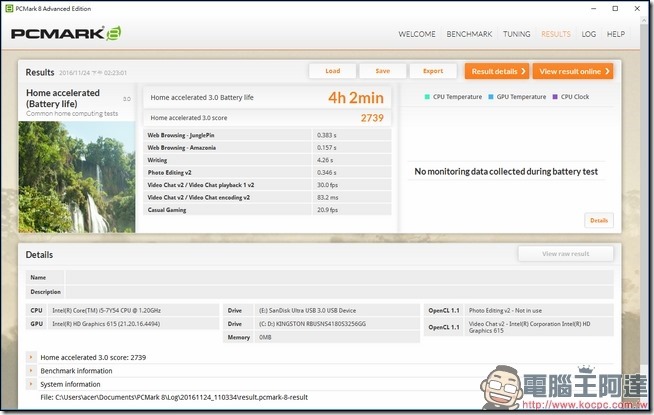This screenshot has width=654, height=415.
Task: Expand Home accelerated 3.0 score row
Action: click(31, 357)
